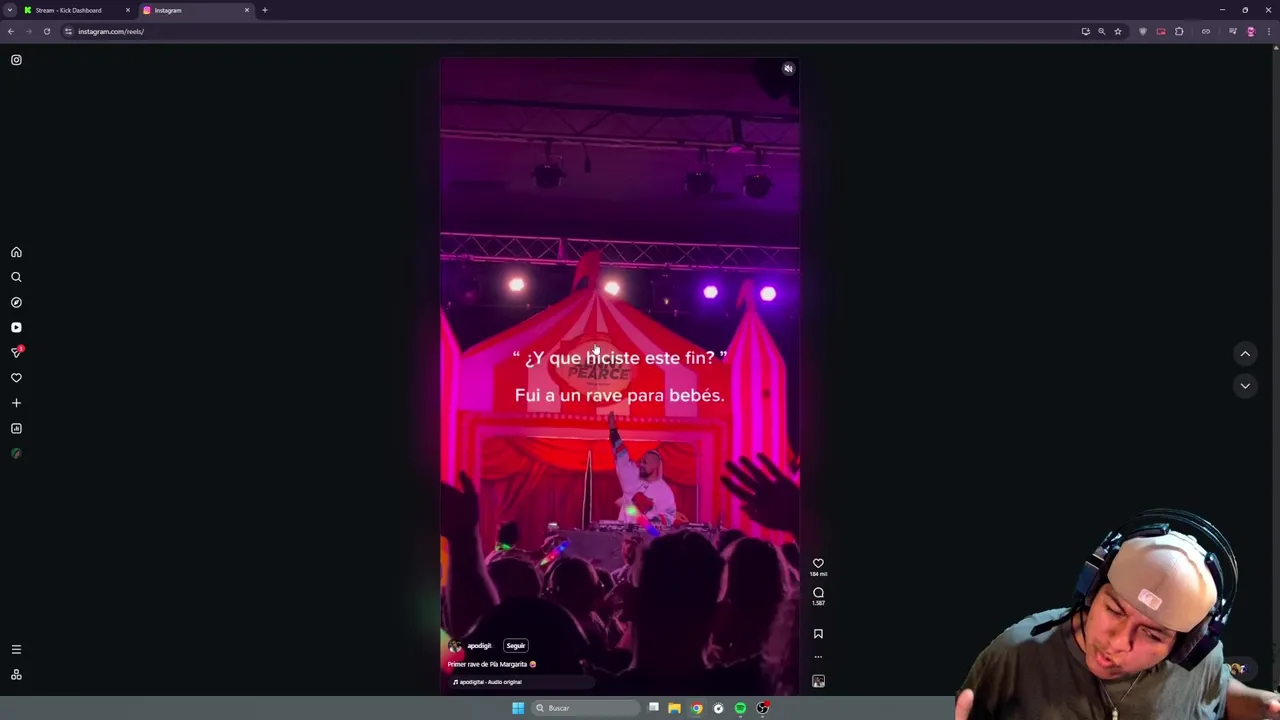1280x720 pixels.
Task: Open the Chrome profile avatar
Action: (x=1251, y=31)
